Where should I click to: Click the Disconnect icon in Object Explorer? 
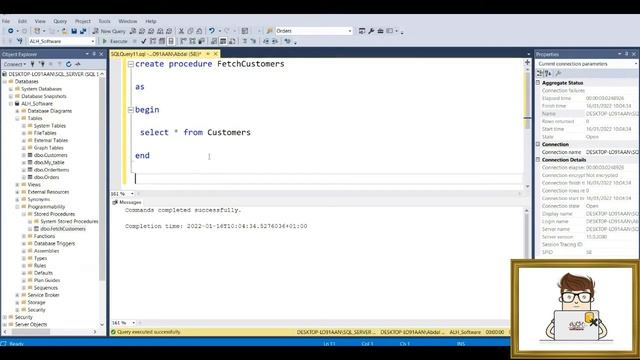[42, 64]
